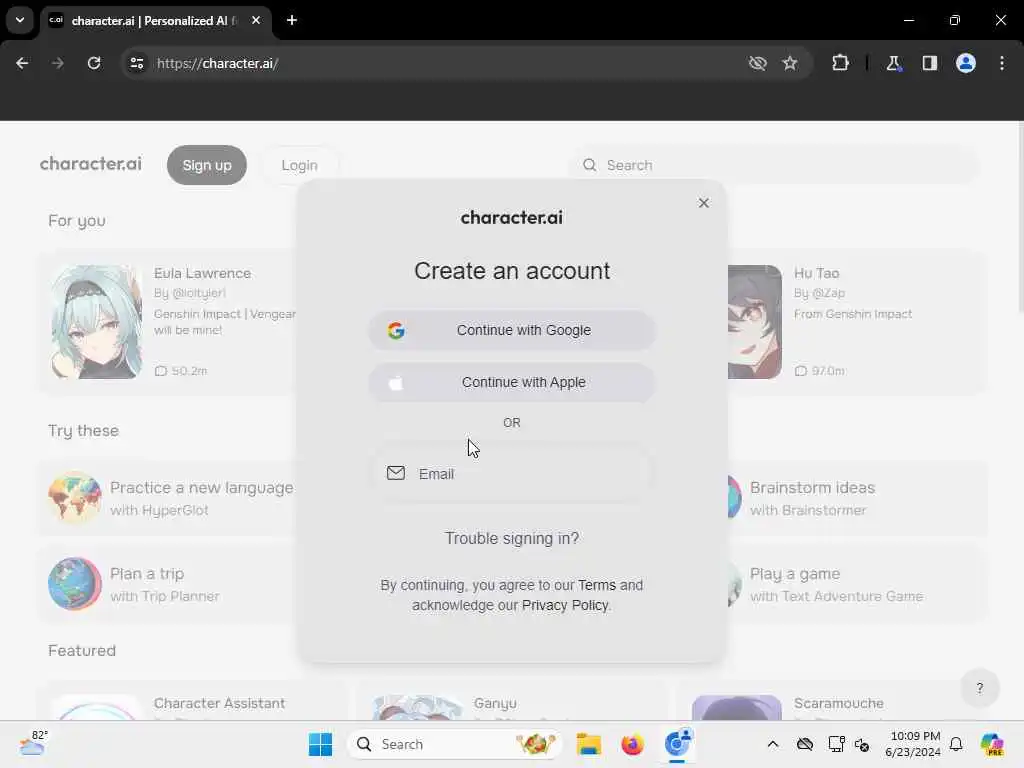Click the tracking protection eye icon
Screen dimensions: 1024x768
758,63
